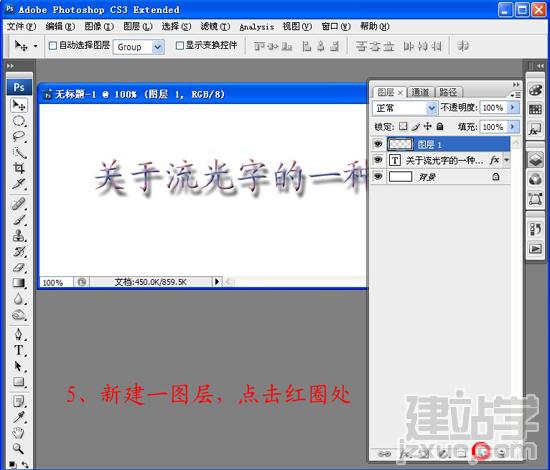Image resolution: width=550 pixels, height=470 pixels.
Task: Open the Group auto-select dropdown
Action: coord(158,47)
